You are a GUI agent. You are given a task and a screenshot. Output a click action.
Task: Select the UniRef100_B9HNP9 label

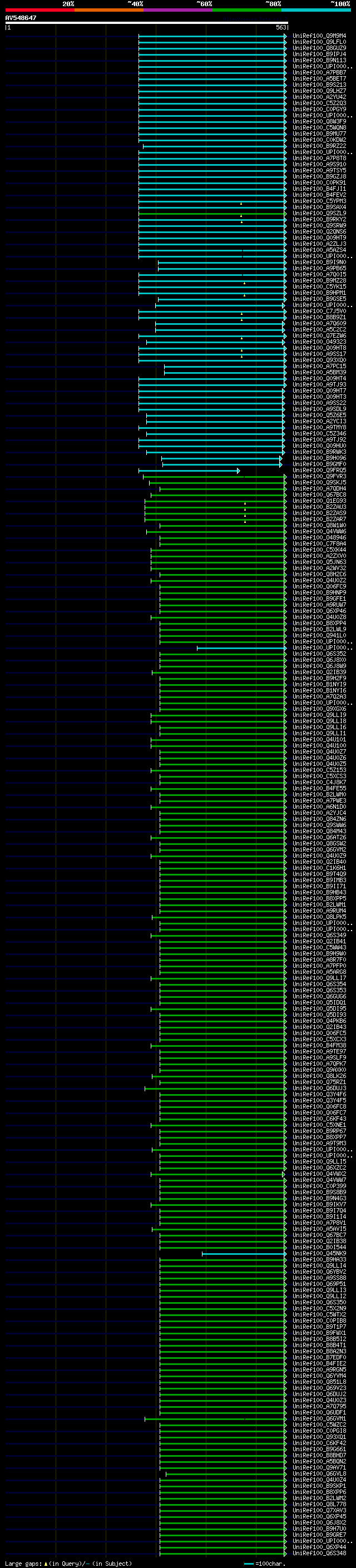pyautogui.click(x=319, y=592)
